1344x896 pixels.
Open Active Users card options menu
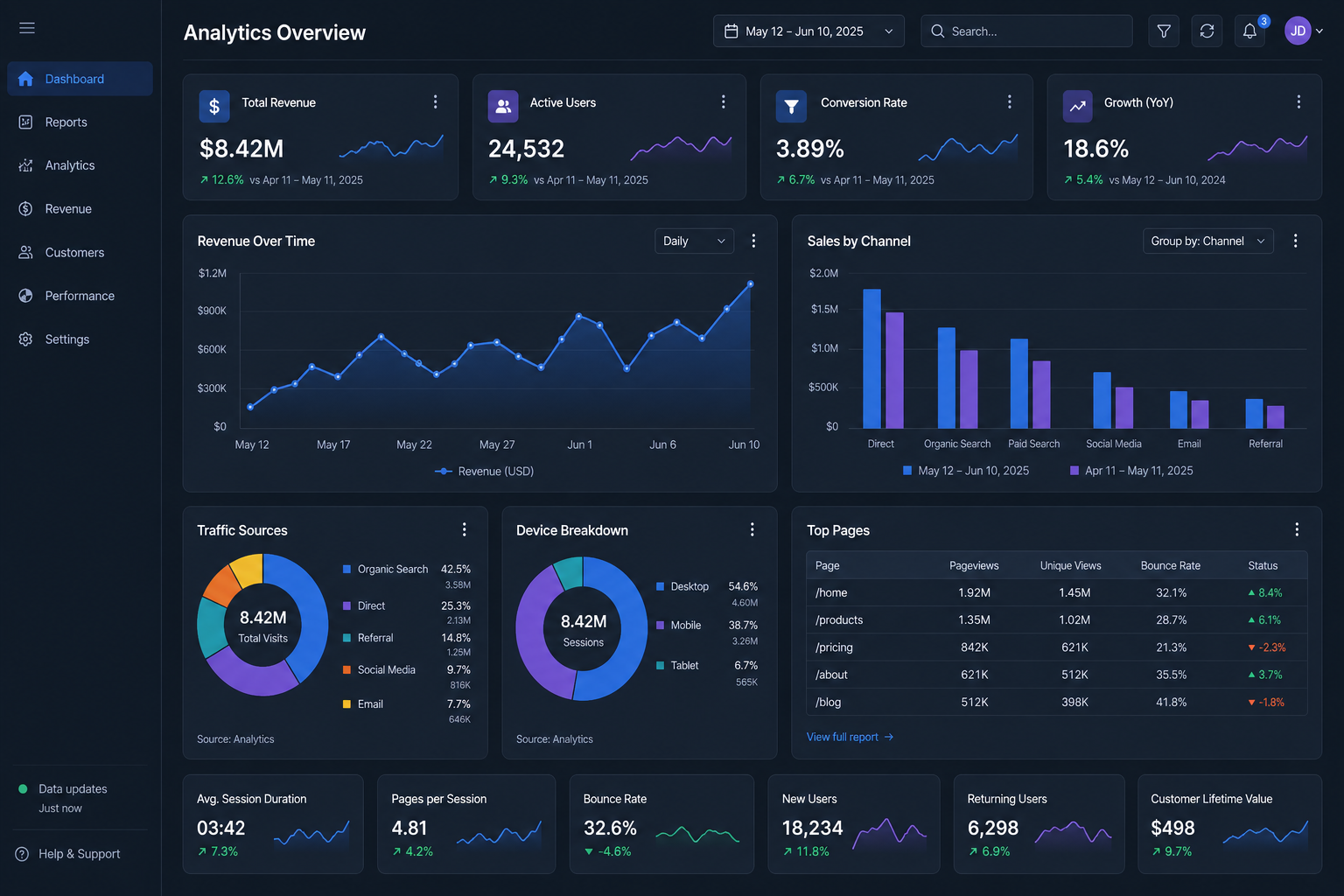pos(723,102)
